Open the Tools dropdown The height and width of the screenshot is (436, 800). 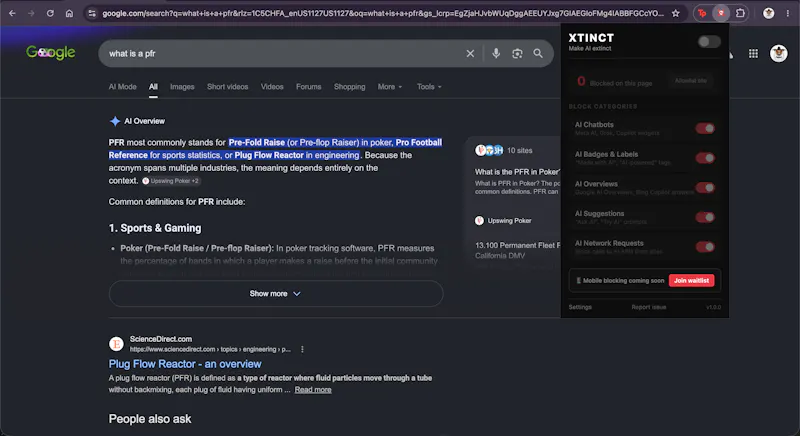[x=429, y=87]
